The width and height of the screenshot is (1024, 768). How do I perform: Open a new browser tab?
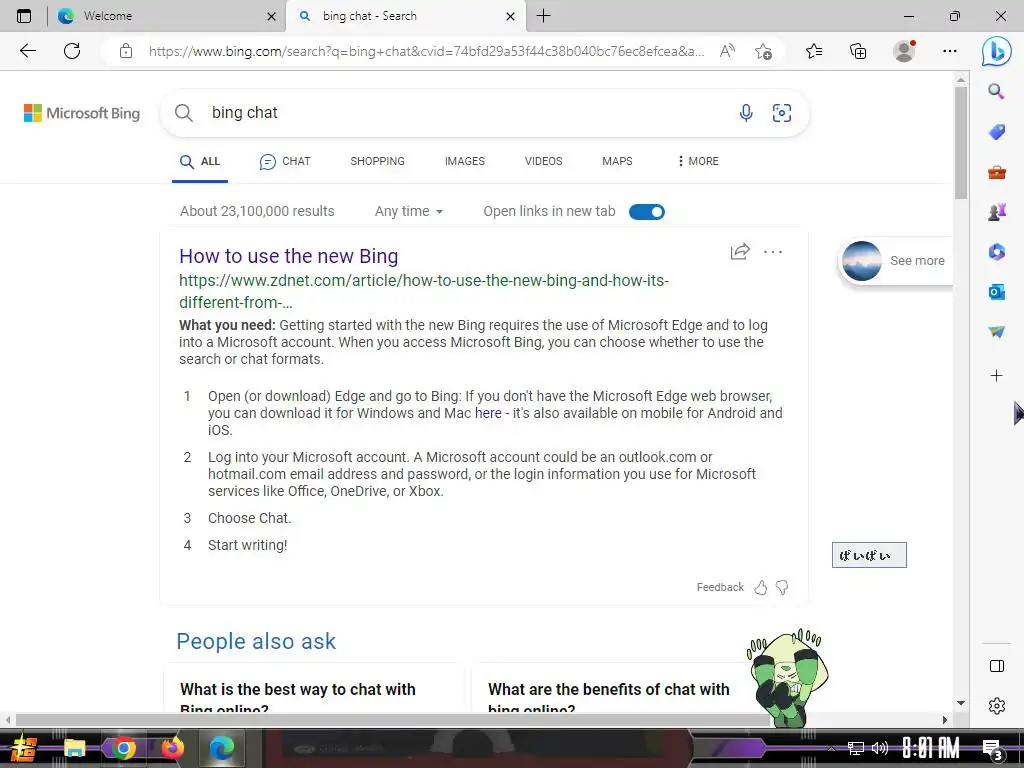pos(543,16)
